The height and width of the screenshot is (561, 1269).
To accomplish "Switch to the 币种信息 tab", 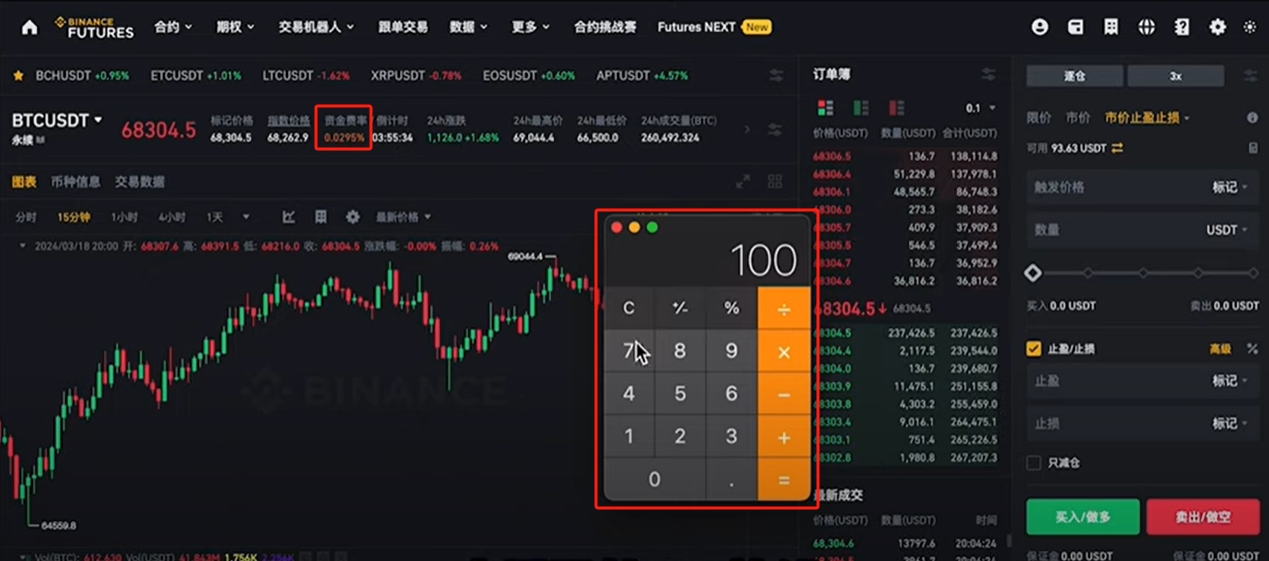I will pos(75,182).
